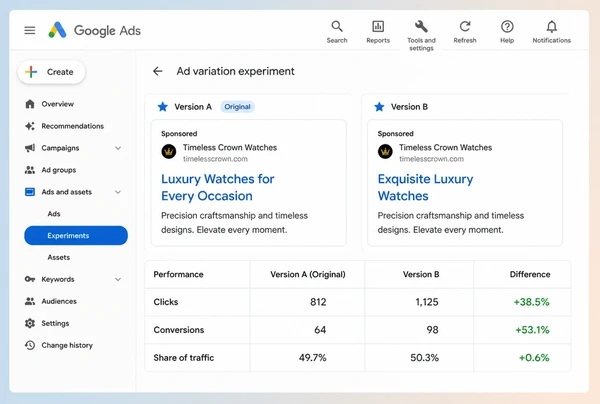Click Version B ad description text
The width and height of the screenshot is (600, 404).
(x=451, y=223)
